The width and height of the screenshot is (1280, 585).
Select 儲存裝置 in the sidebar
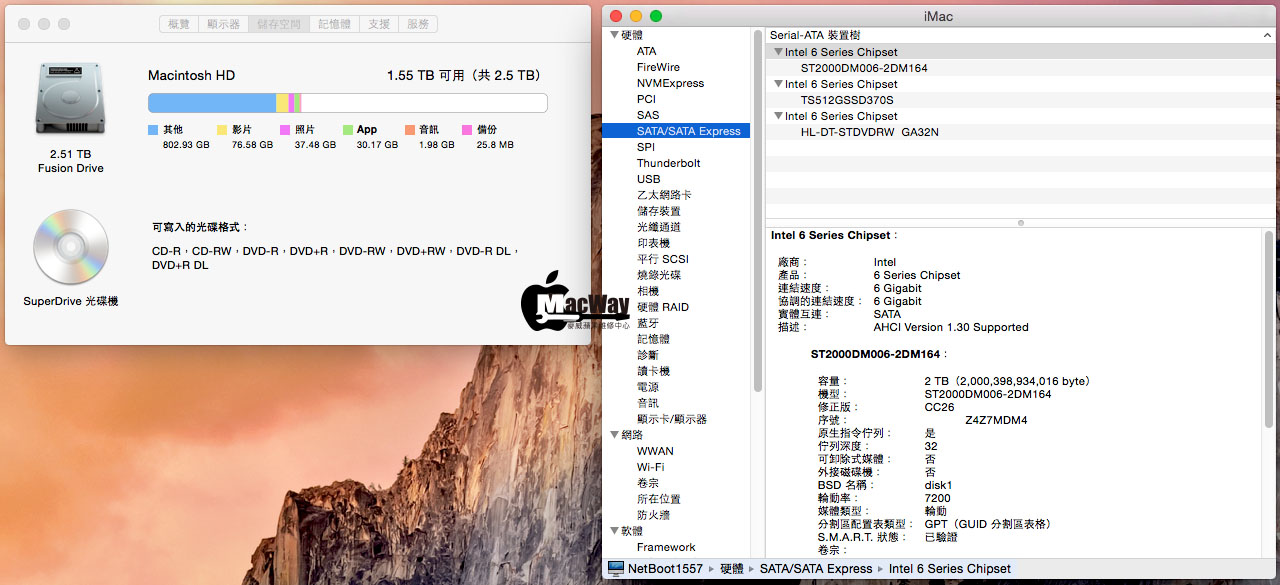pyautogui.click(x=658, y=211)
